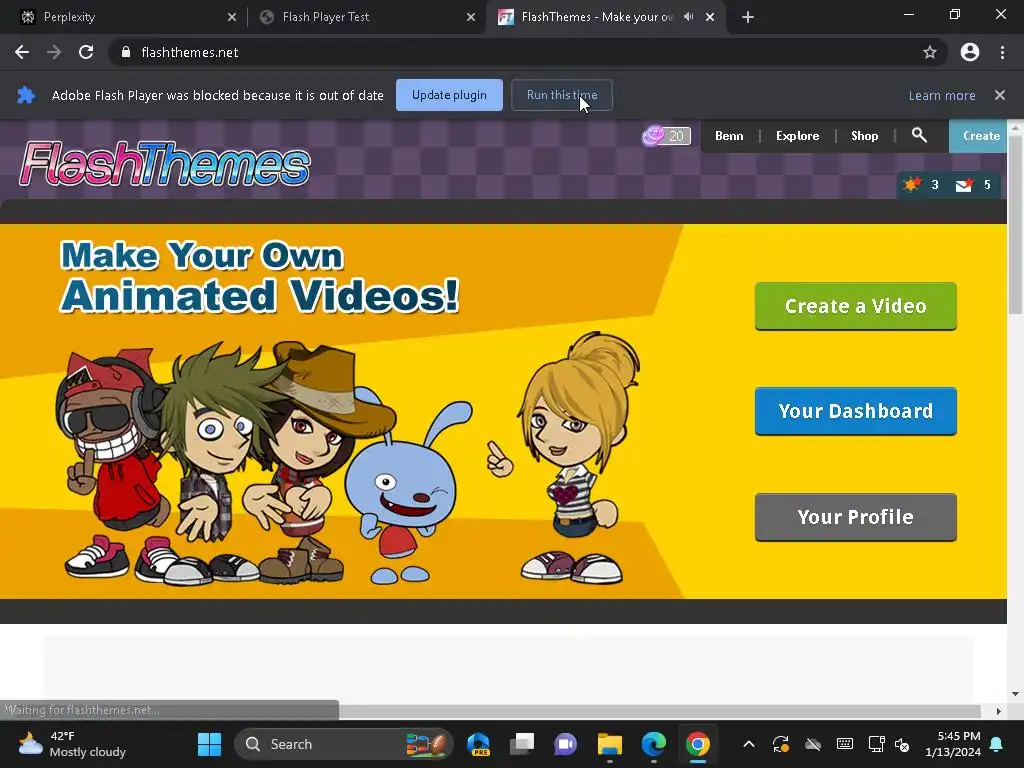Viewport: 1024px width, 768px height.
Task: Click the green Create a Video button
Action: (856, 306)
